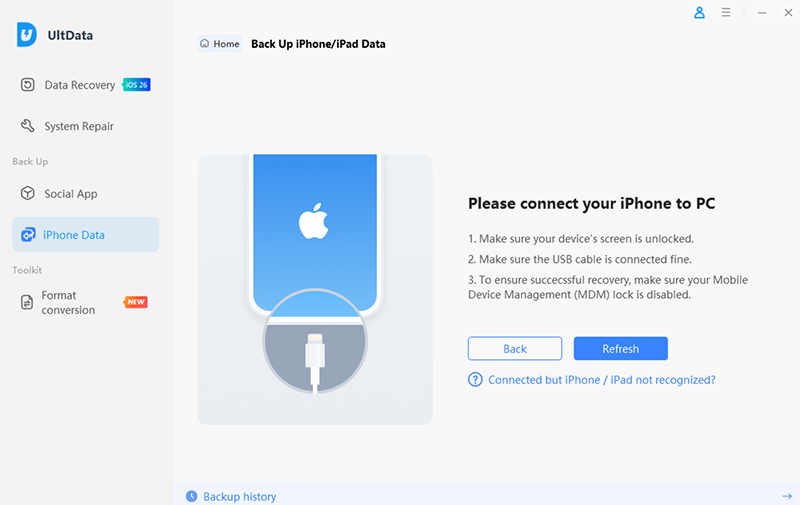Open the user account profile icon
The width and height of the screenshot is (800, 505).
coord(699,14)
